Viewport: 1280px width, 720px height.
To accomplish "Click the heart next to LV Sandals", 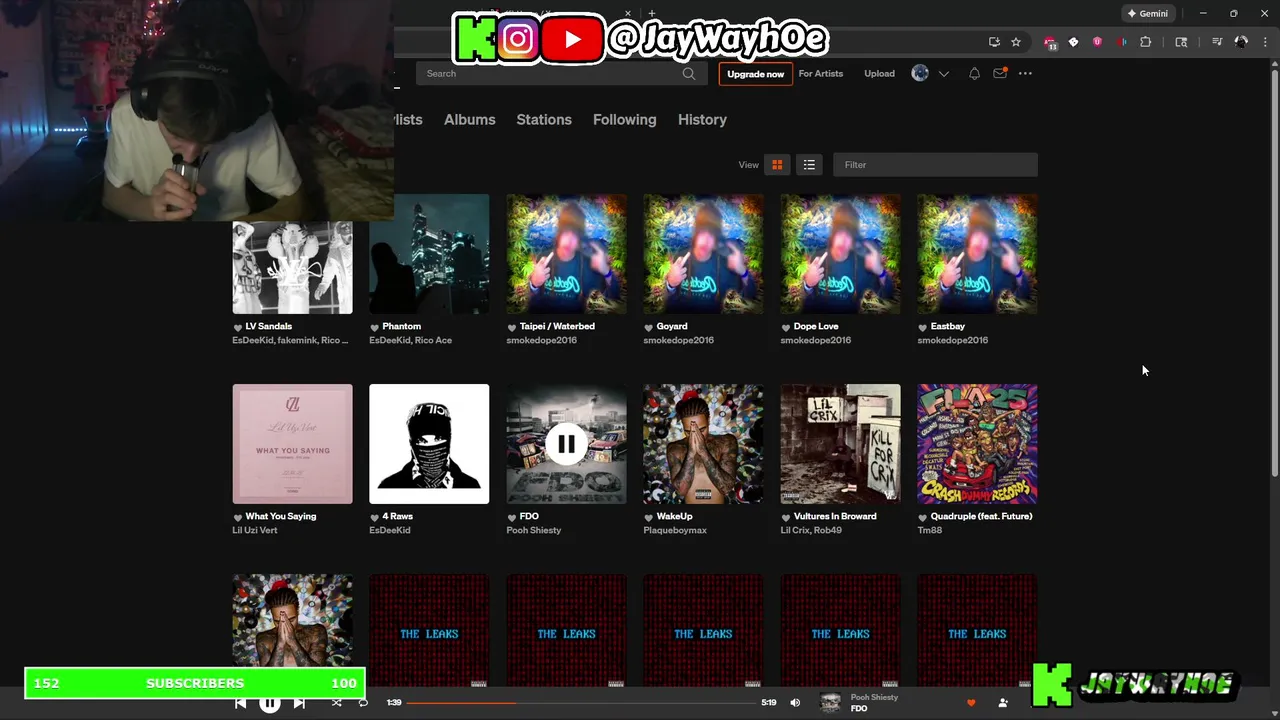I will [238, 327].
